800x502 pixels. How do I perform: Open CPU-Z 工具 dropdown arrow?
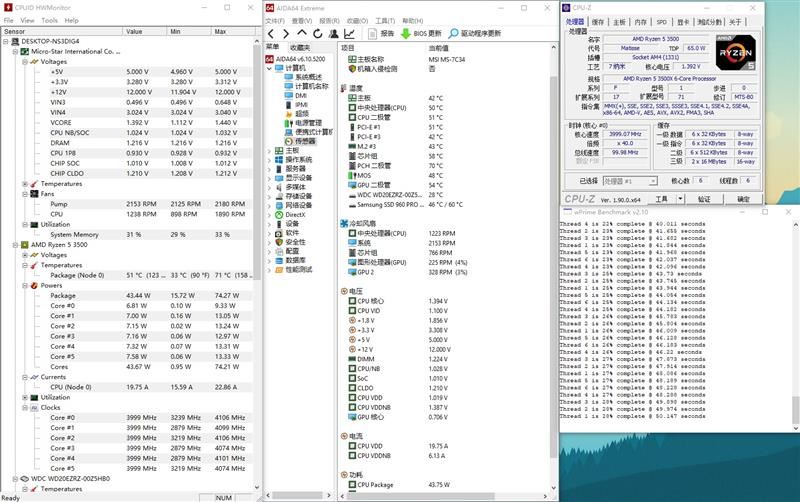point(680,199)
